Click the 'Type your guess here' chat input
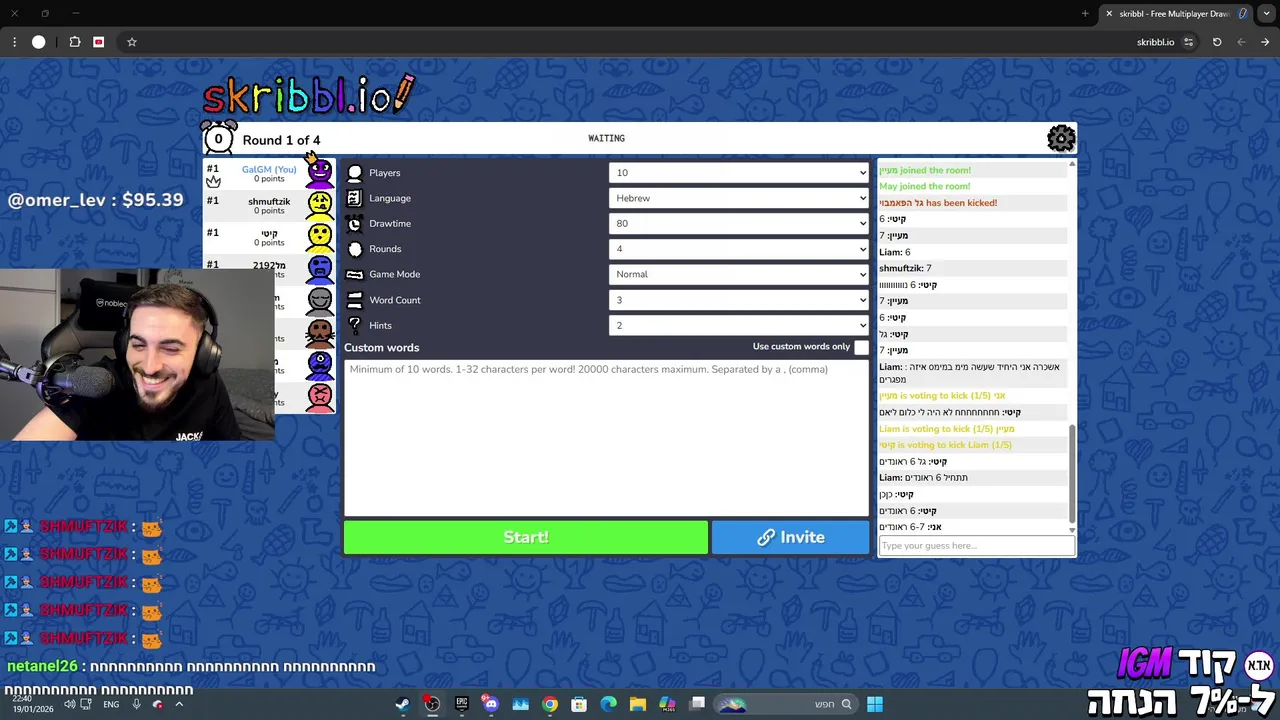This screenshot has height=720, width=1280. coord(977,546)
